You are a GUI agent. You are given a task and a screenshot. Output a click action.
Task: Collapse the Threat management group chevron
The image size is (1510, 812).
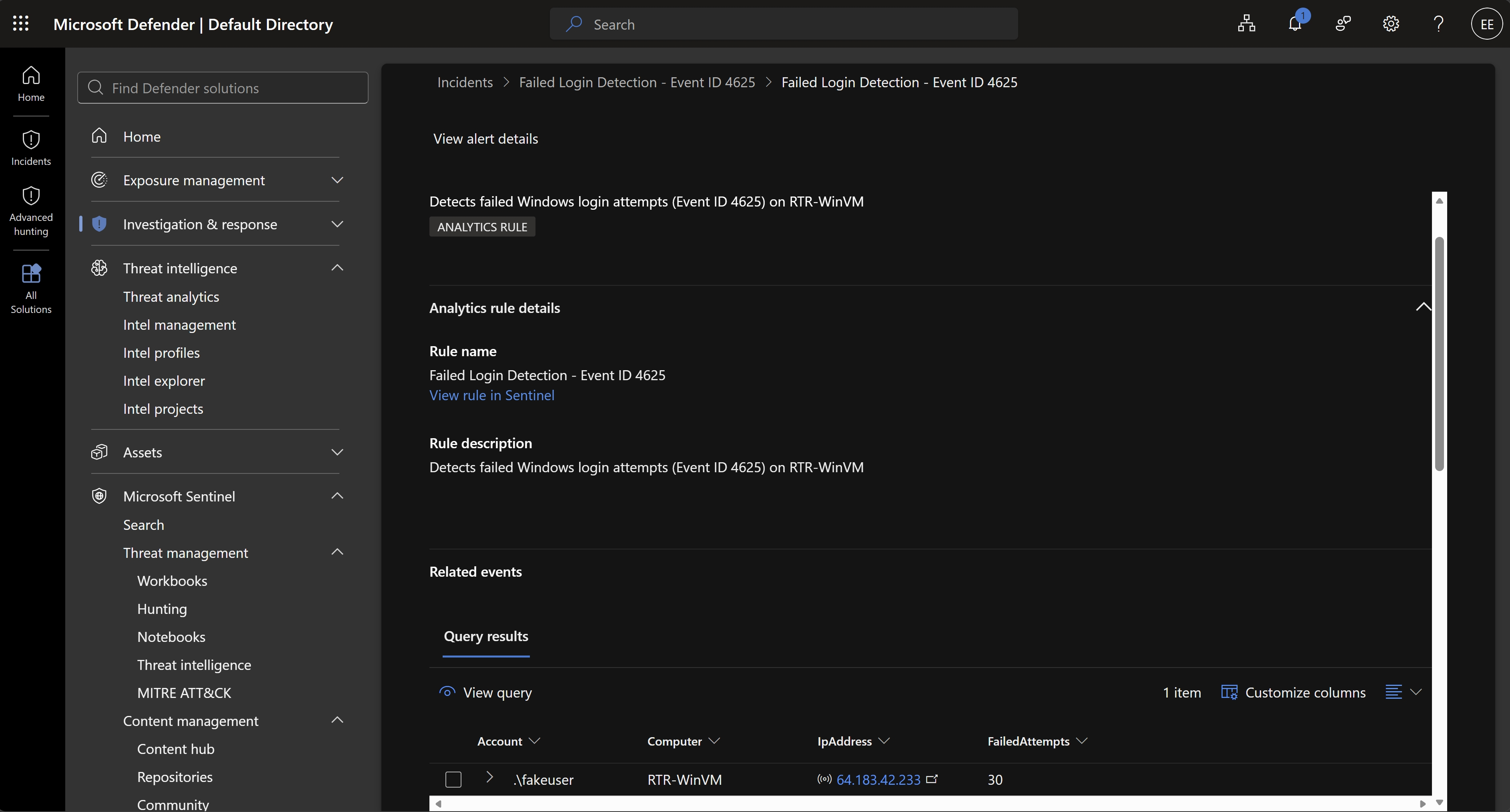pos(337,552)
